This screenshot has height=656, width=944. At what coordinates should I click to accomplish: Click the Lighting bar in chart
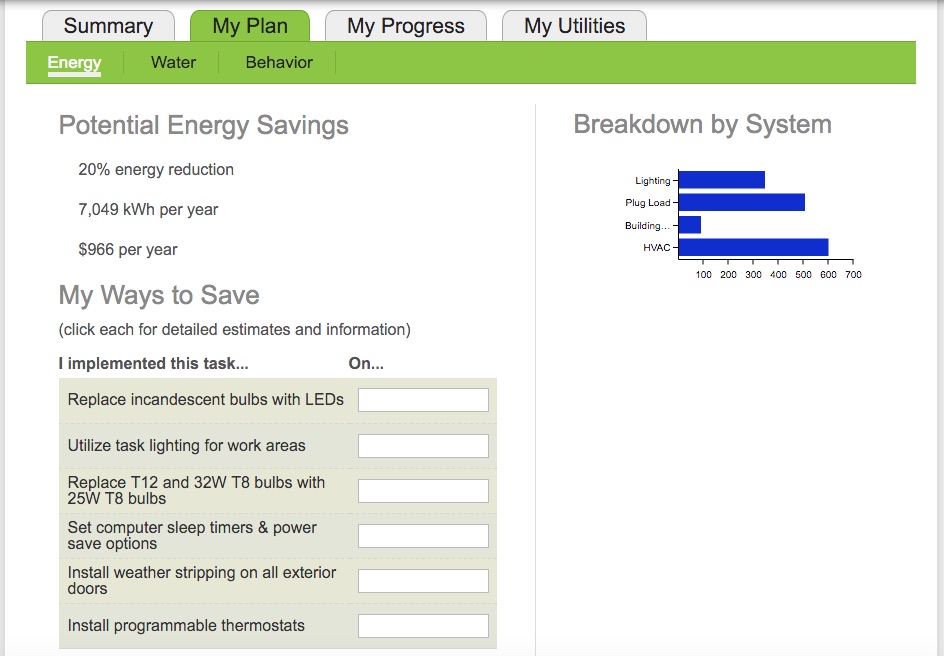coord(722,180)
